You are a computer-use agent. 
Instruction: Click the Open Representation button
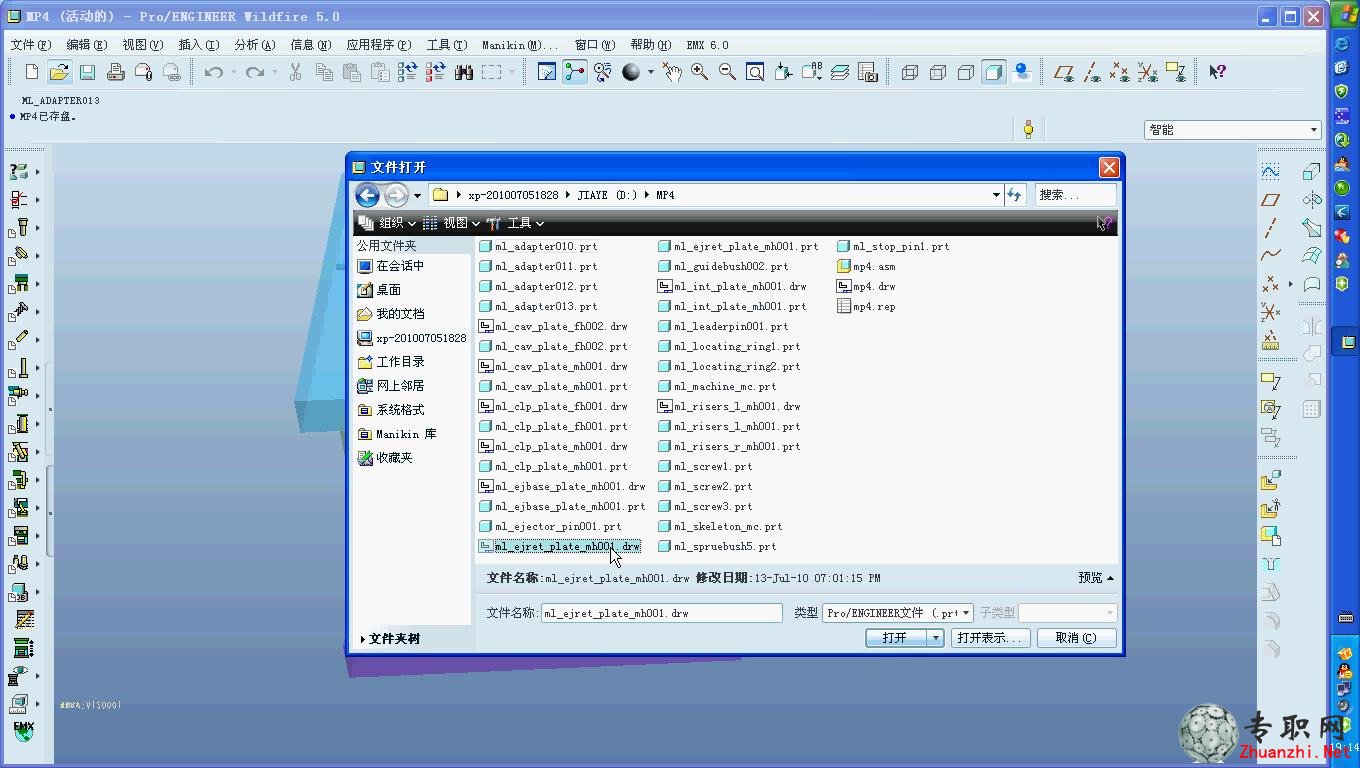pos(989,638)
